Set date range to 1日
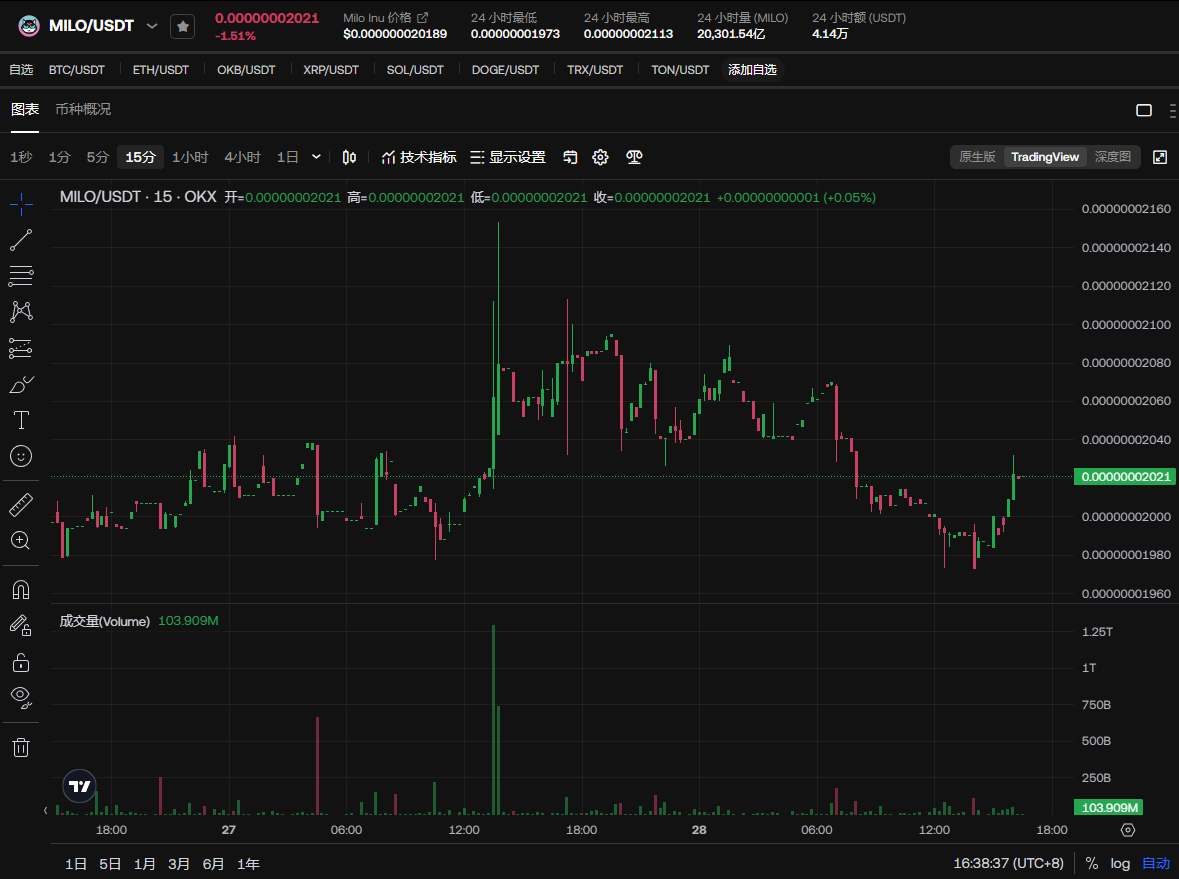This screenshot has width=1179, height=879. pos(76,864)
